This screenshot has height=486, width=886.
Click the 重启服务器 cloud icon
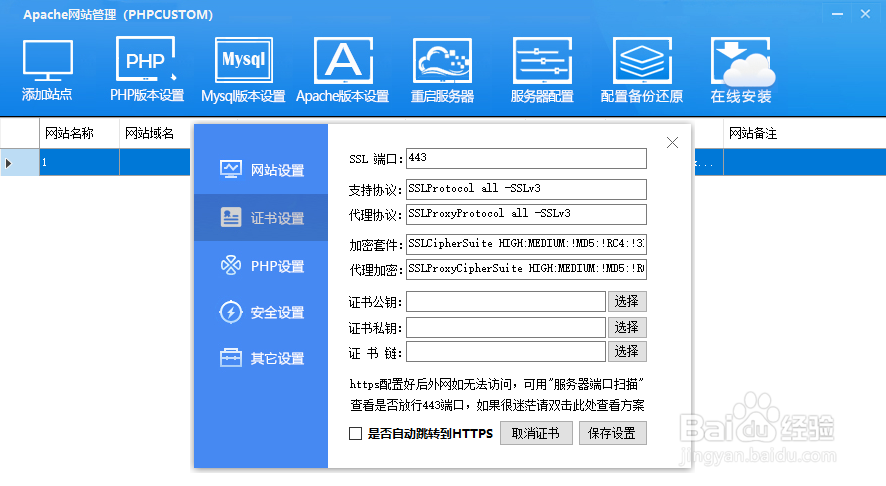tap(442, 60)
